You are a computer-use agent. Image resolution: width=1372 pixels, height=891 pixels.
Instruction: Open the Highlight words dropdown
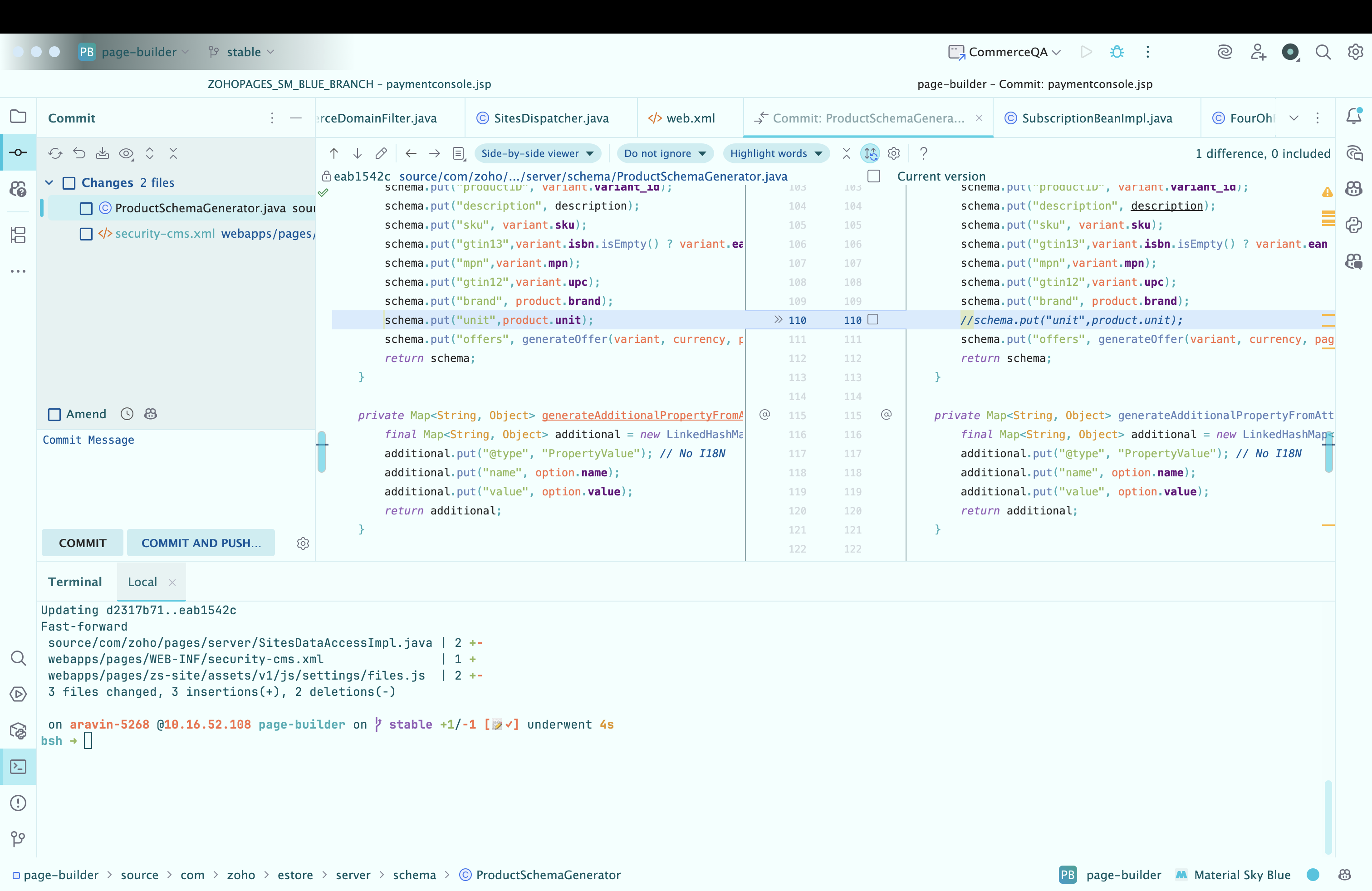pos(775,153)
